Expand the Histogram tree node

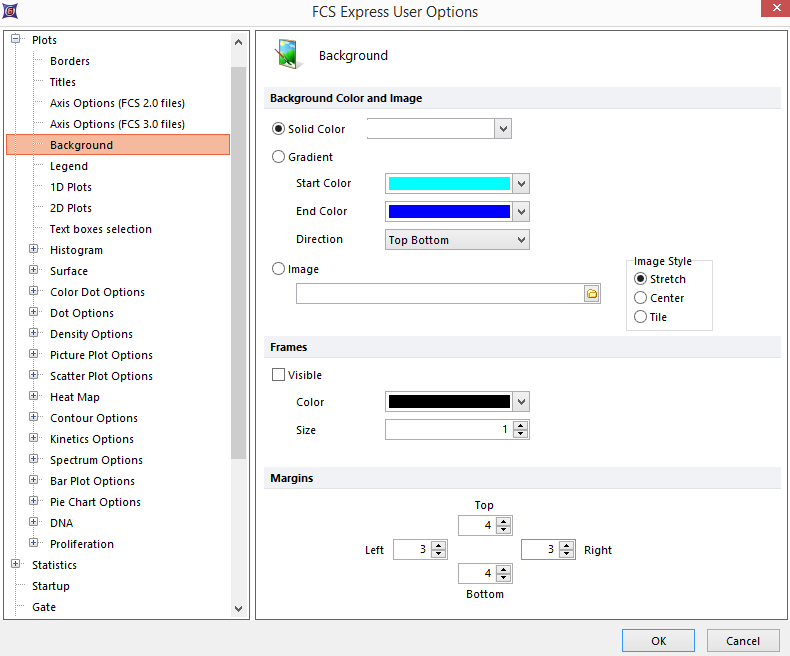pos(34,250)
